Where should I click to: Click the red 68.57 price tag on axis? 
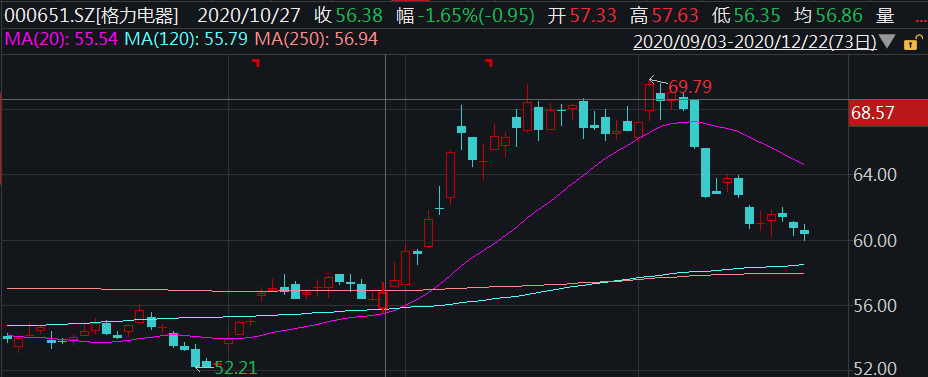[888, 112]
